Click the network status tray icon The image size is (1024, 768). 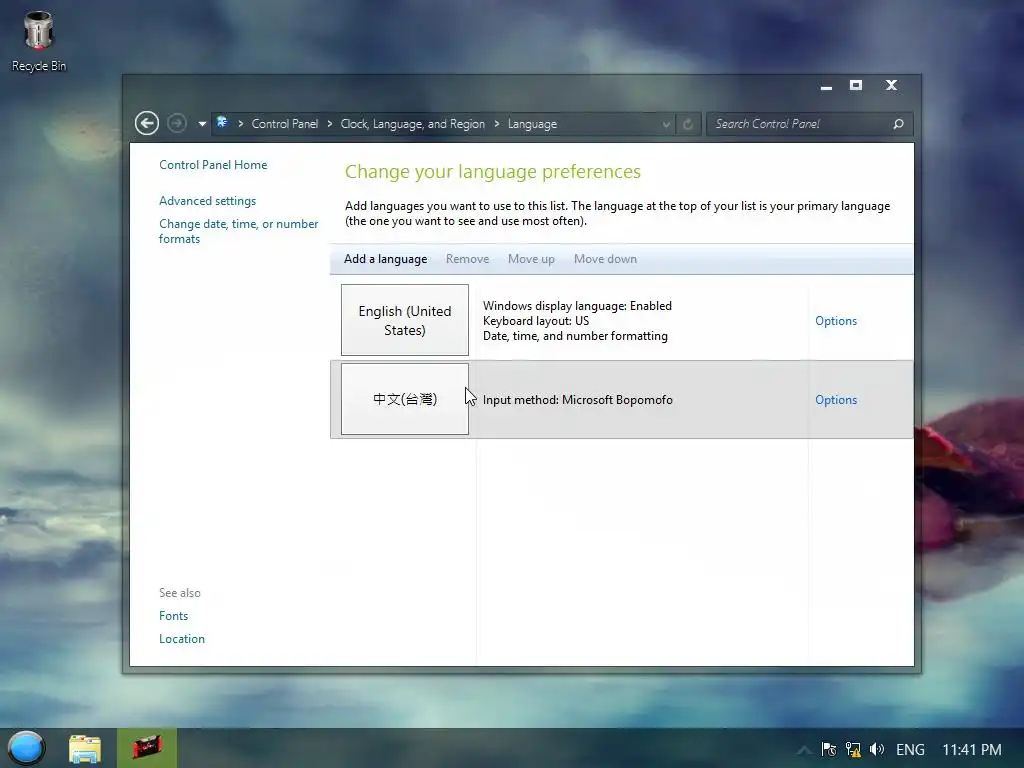(x=853, y=749)
